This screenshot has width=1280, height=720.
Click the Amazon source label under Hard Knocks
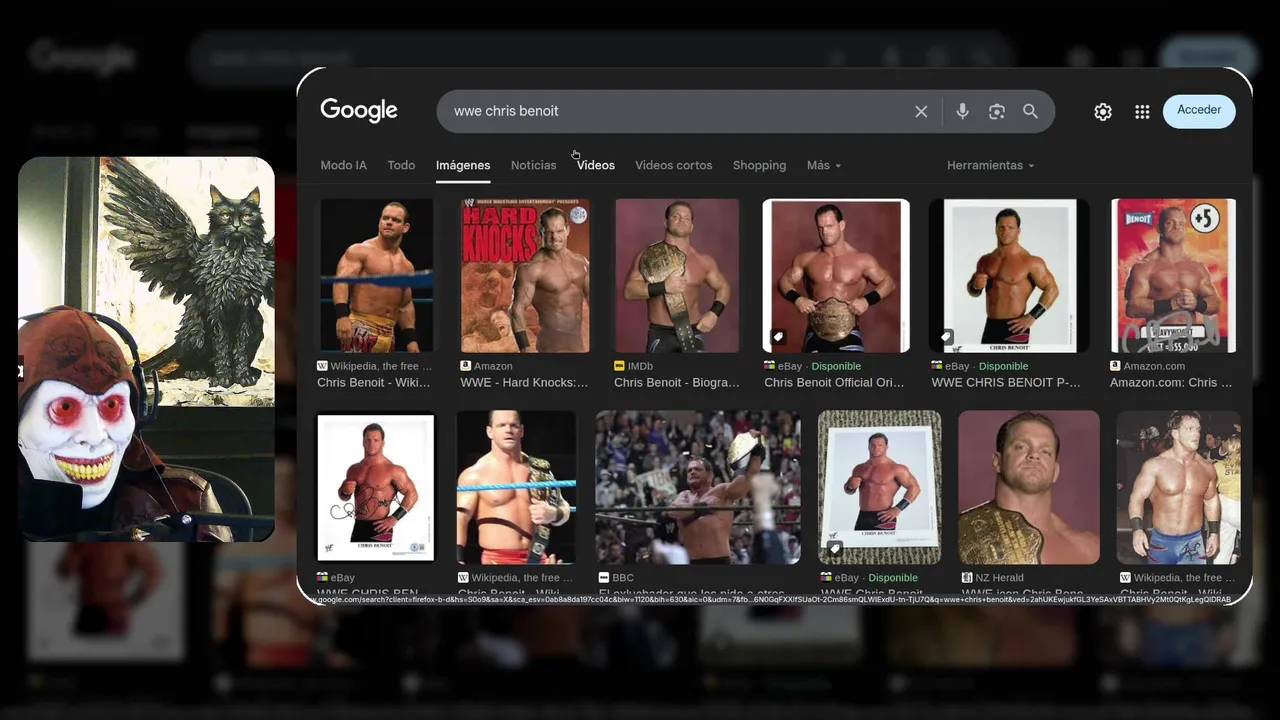(493, 366)
